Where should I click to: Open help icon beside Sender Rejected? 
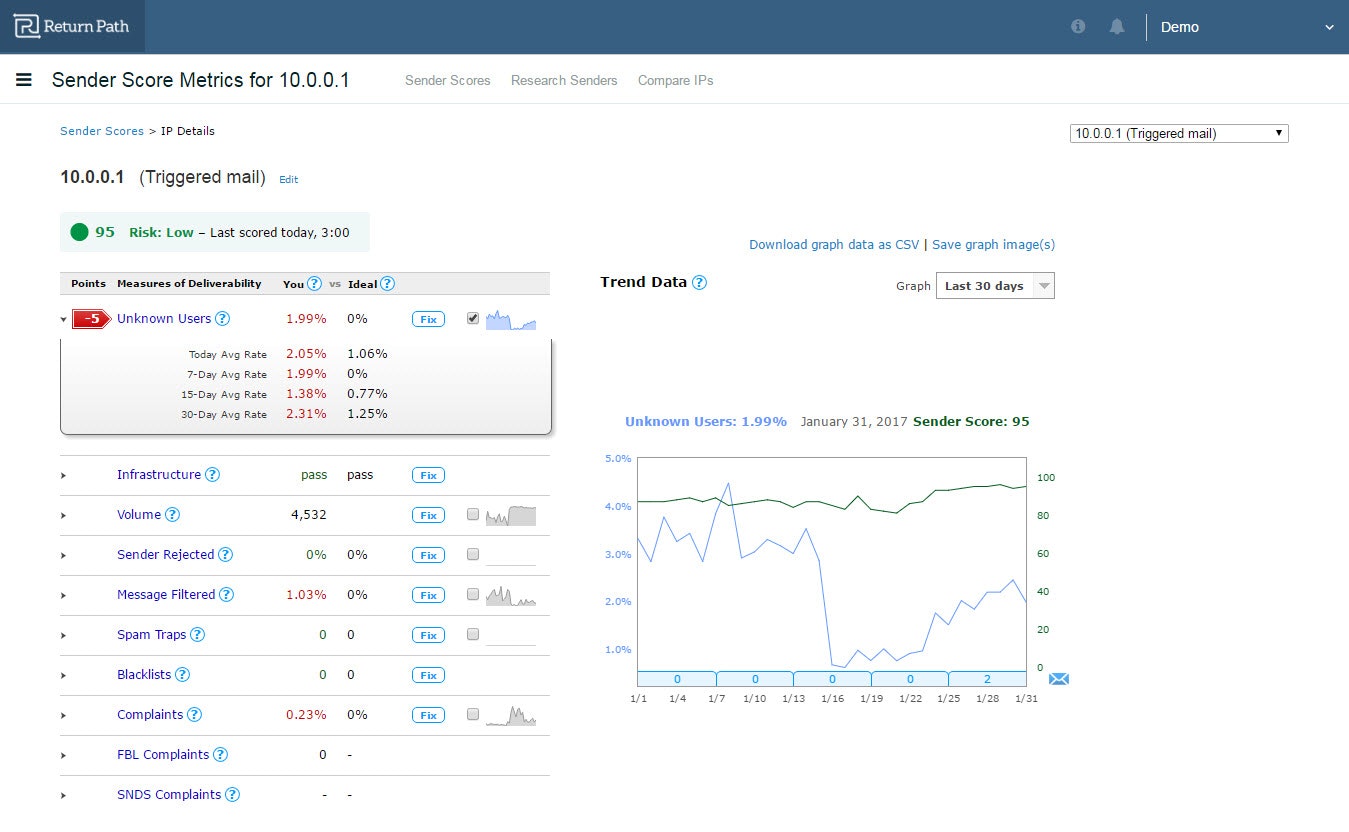[226, 555]
